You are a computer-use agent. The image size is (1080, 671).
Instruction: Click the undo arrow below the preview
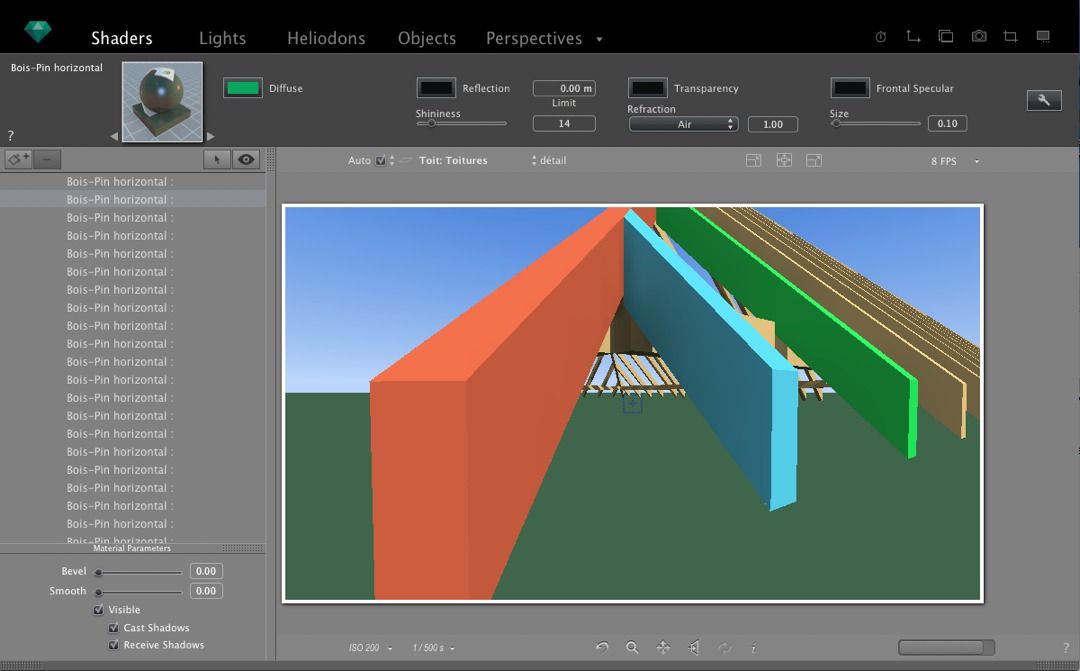coord(602,648)
